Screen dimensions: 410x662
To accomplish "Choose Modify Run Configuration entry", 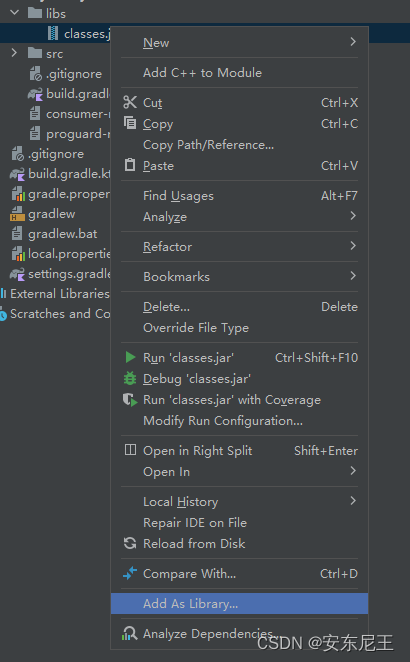I will [x=239, y=421].
